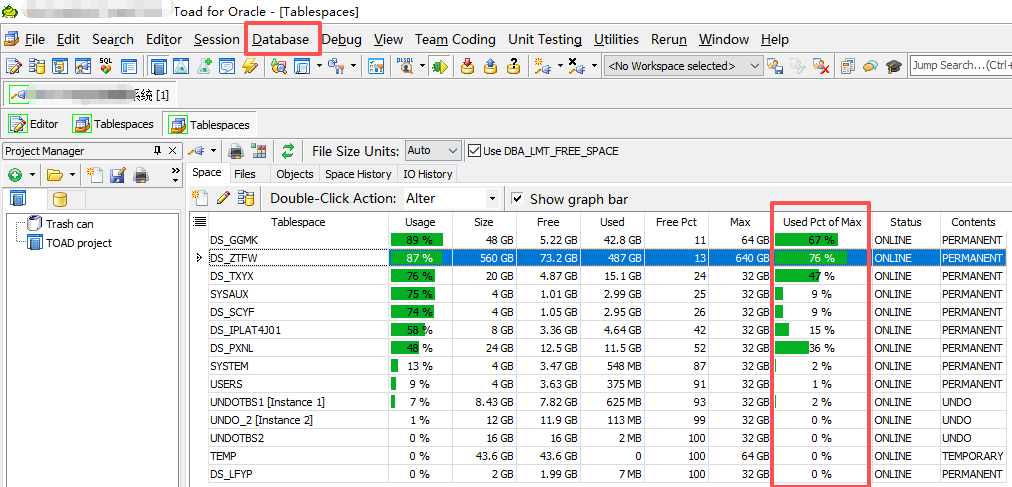The height and width of the screenshot is (487, 1012).
Task: Toggle Use DBA_LMT_FREE_SPACE checkbox
Action: coord(474,151)
